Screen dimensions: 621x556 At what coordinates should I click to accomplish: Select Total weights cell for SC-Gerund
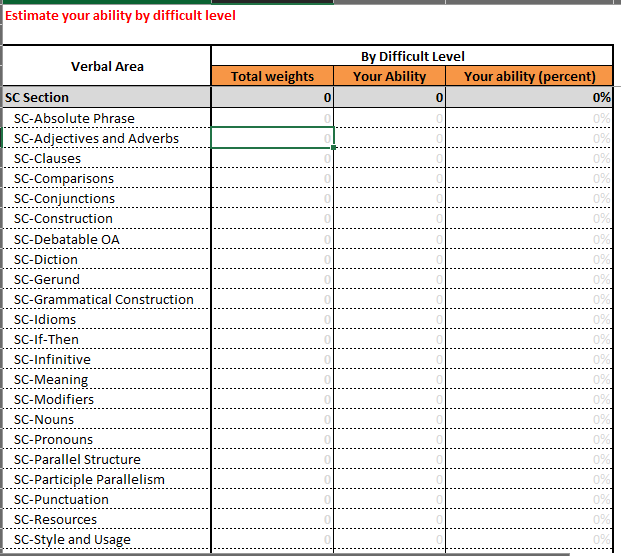click(x=272, y=279)
